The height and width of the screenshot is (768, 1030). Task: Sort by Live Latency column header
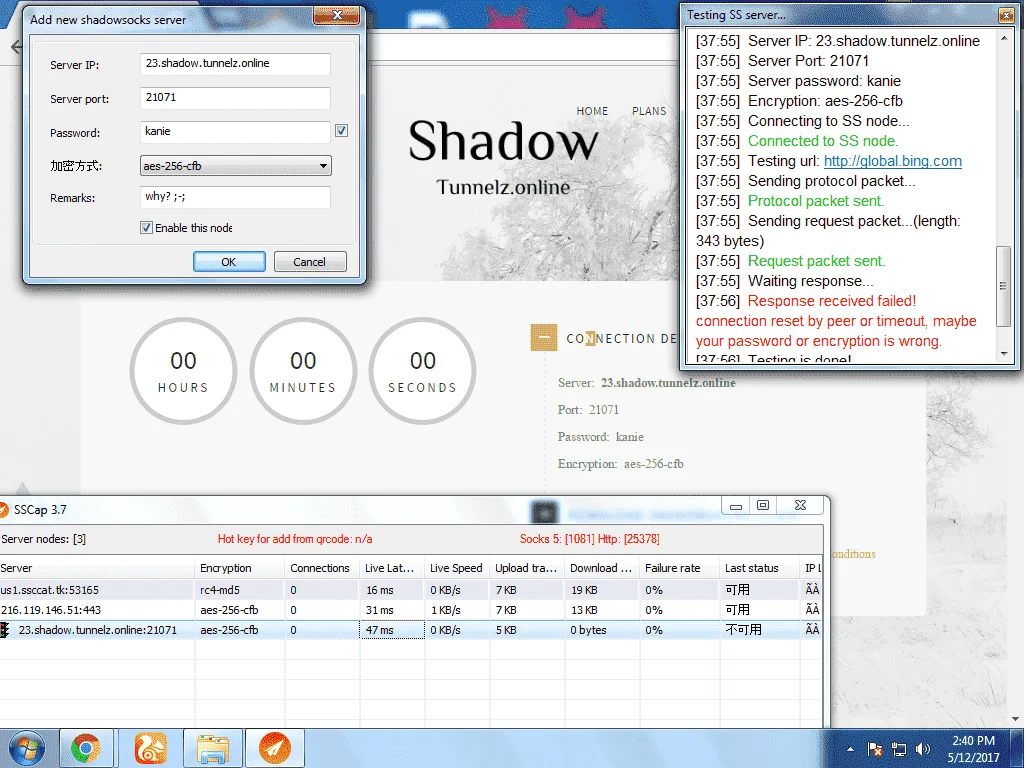point(392,568)
